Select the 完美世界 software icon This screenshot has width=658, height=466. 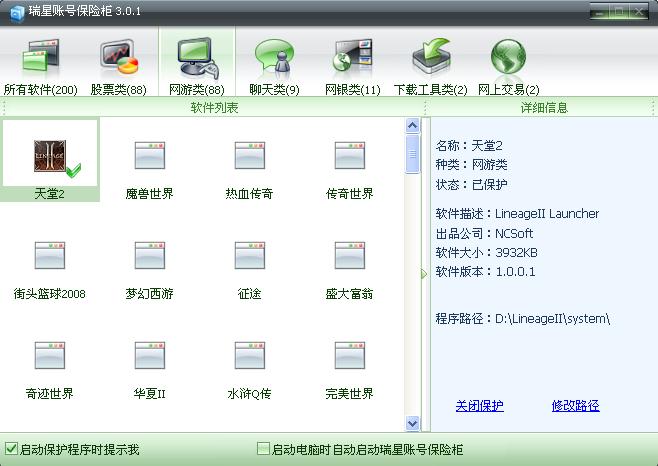[350, 355]
